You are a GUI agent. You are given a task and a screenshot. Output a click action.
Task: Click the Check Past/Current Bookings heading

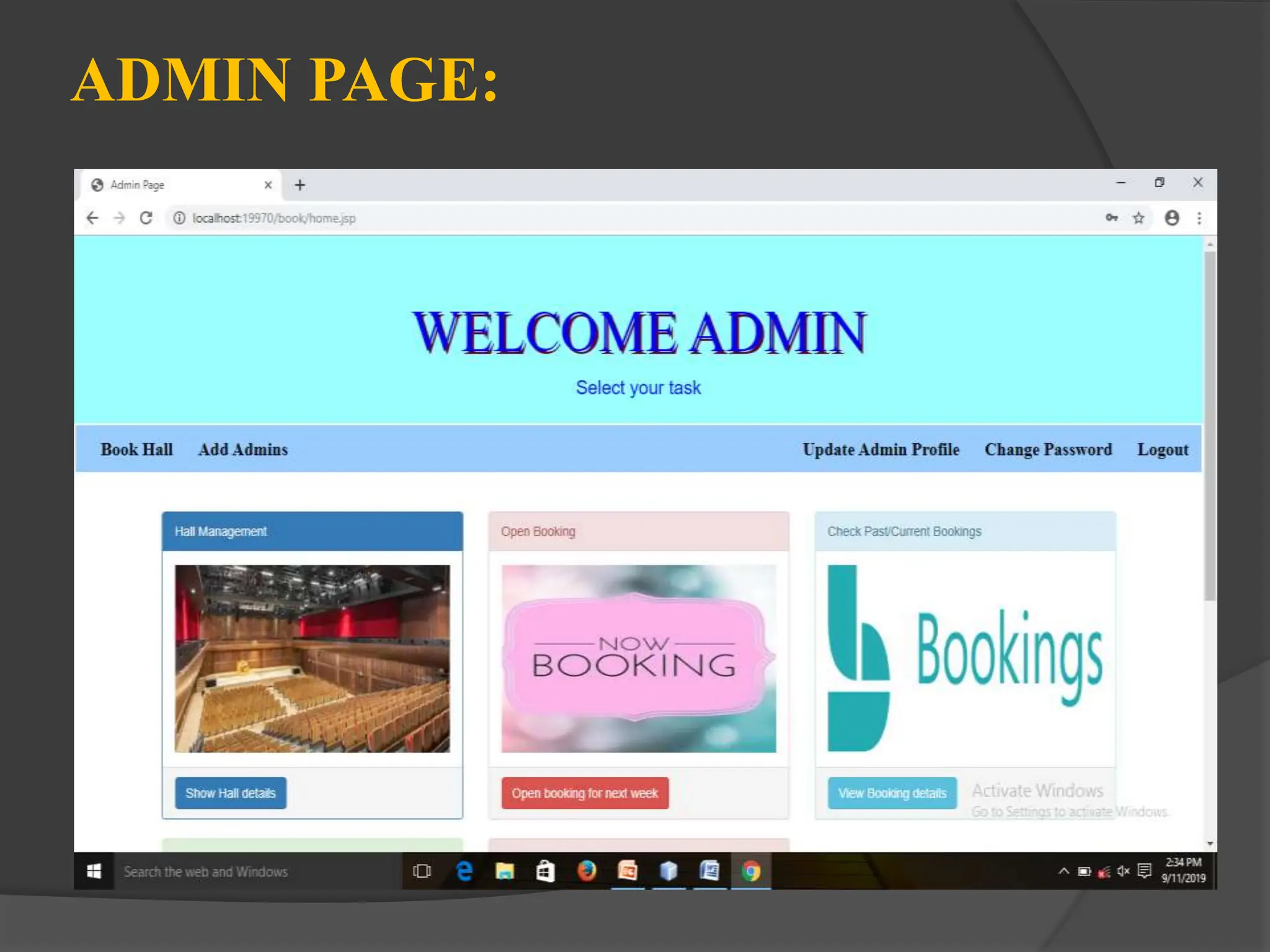coord(966,531)
